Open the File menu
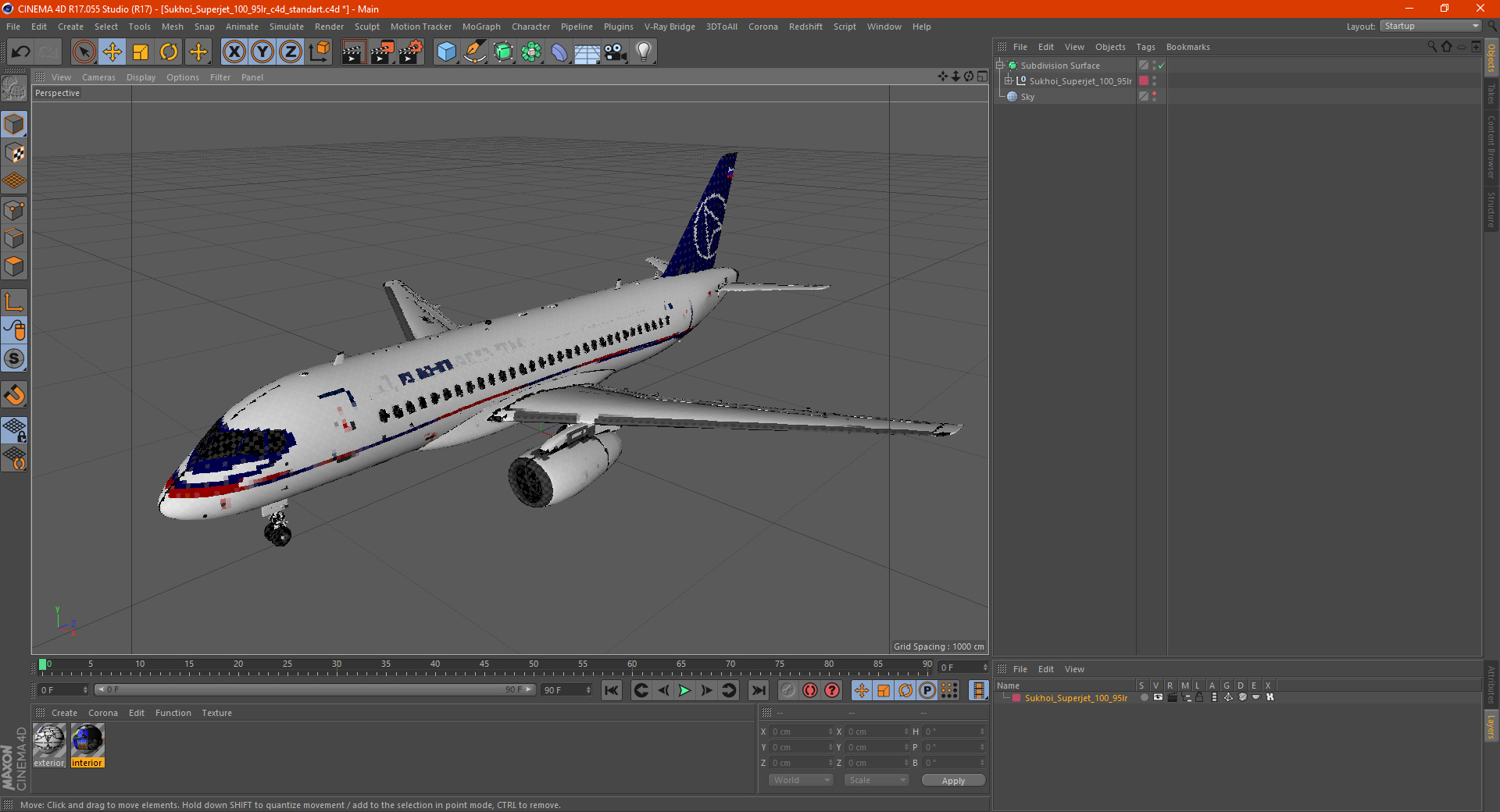The height and width of the screenshot is (812, 1500). pyautogui.click(x=13, y=27)
